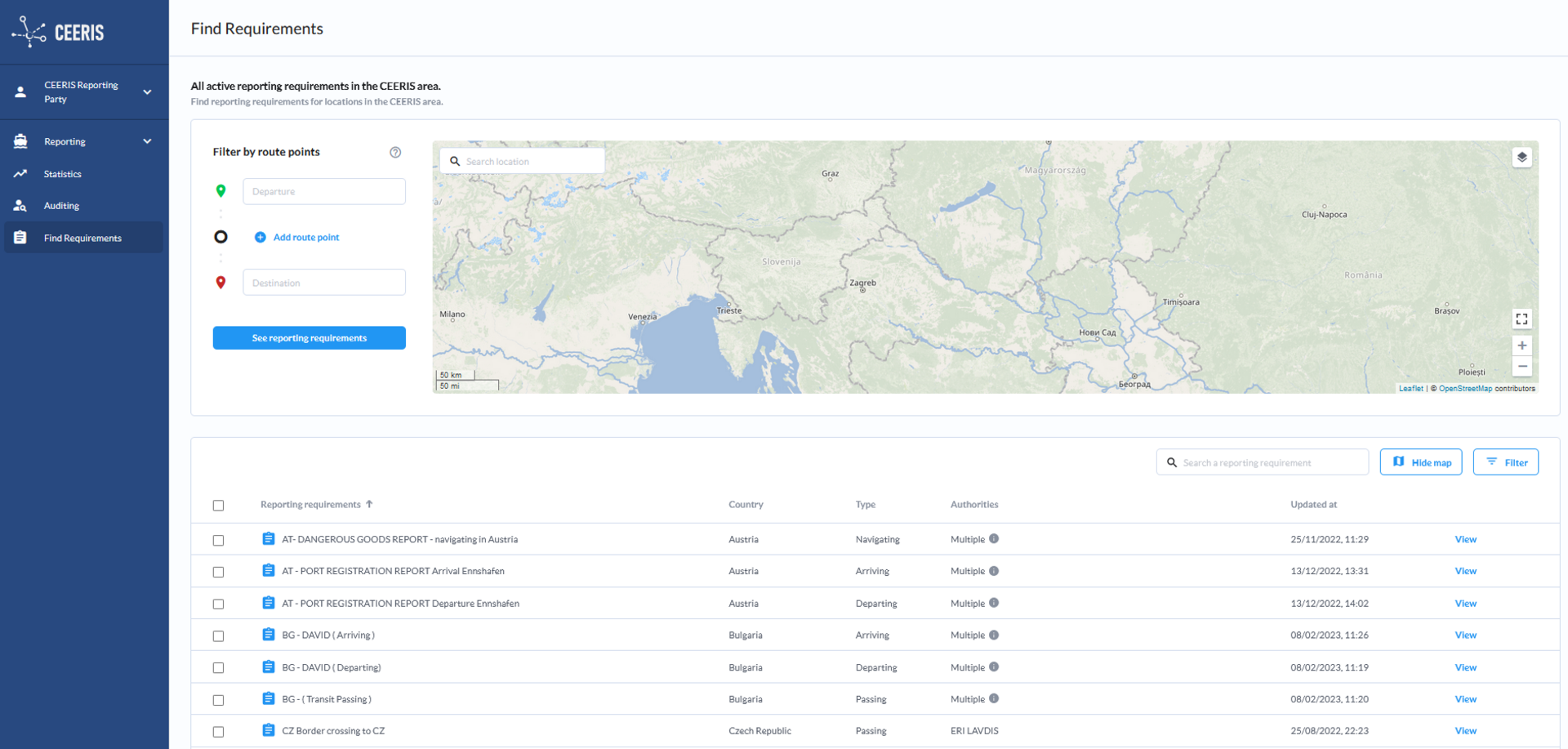Show authorities info for AT-DANGEROUS GOODS REPORT
Screen dimensions: 1568x749
pyautogui.click(x=994, y=539)
